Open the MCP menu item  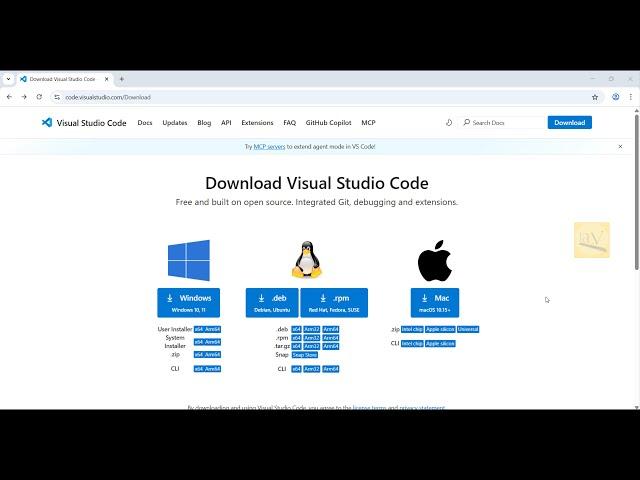click(x=368, y=122)
